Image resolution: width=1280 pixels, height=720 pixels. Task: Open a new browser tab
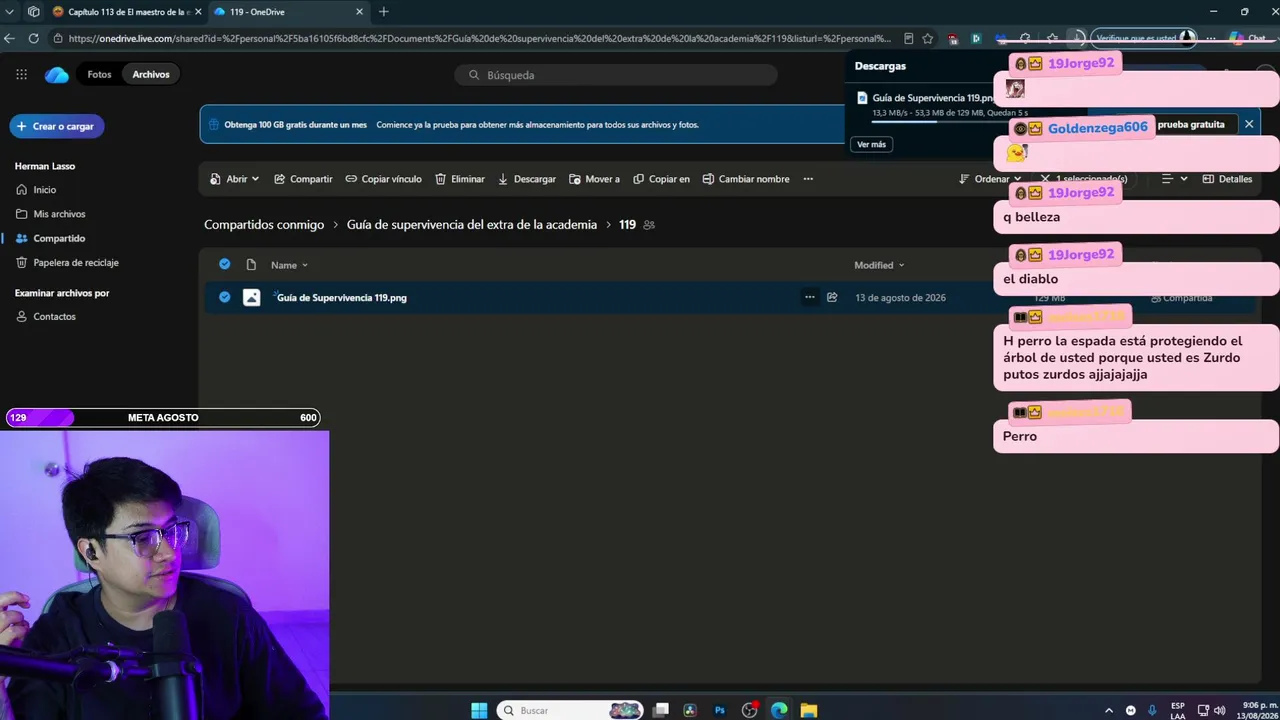pos(384,12)
